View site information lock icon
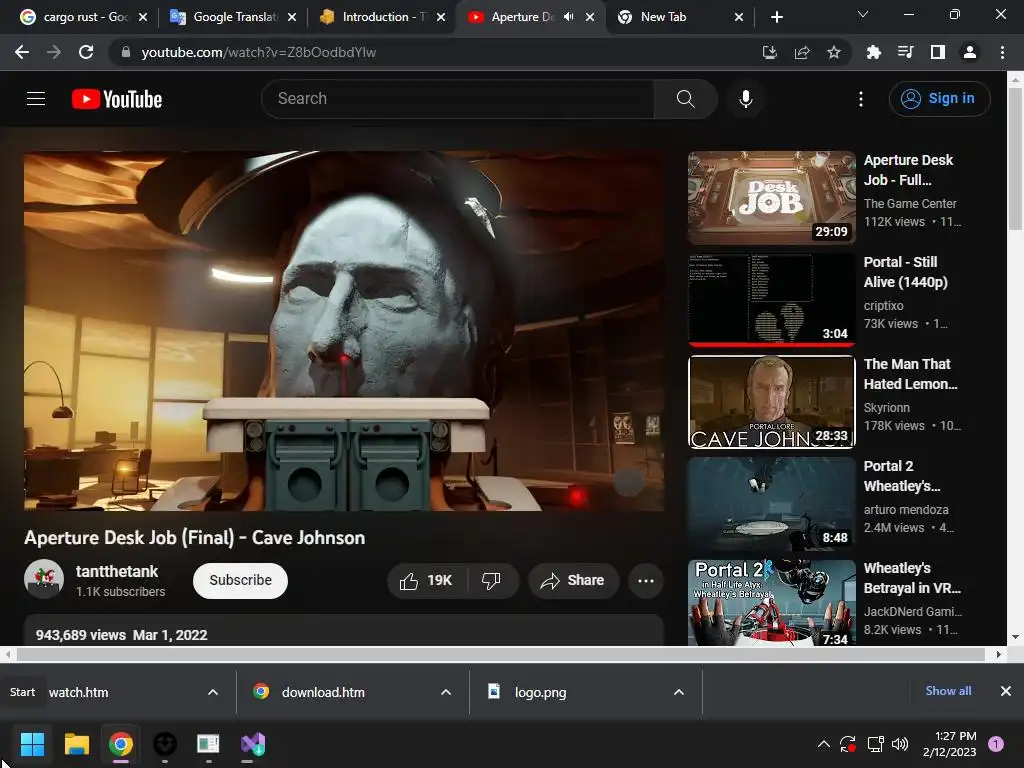Image resolution: width=1024 pixels, height=768 pixels. [126, 52]
